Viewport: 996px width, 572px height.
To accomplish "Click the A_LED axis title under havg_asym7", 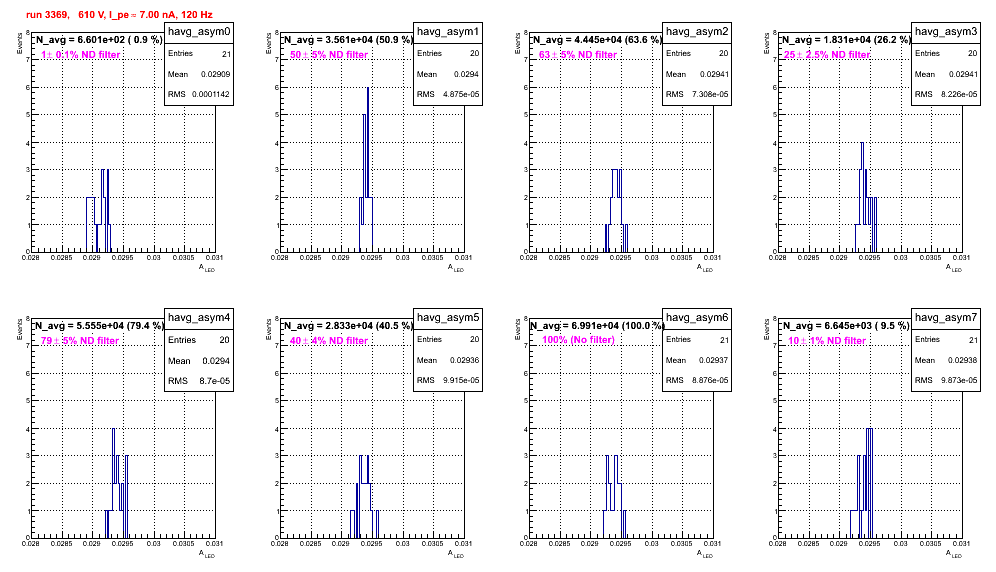I will (x=954, y=554).
